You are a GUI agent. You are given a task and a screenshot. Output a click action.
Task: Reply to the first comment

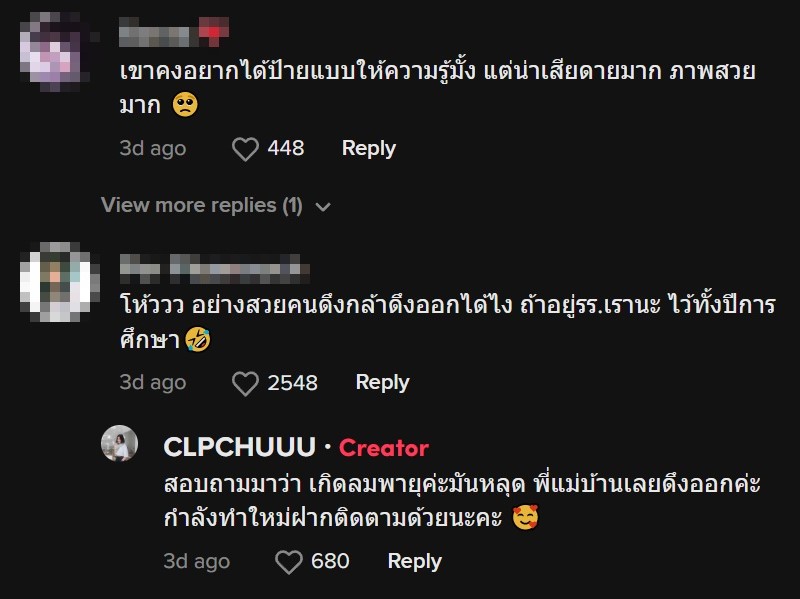pos(368,148)
